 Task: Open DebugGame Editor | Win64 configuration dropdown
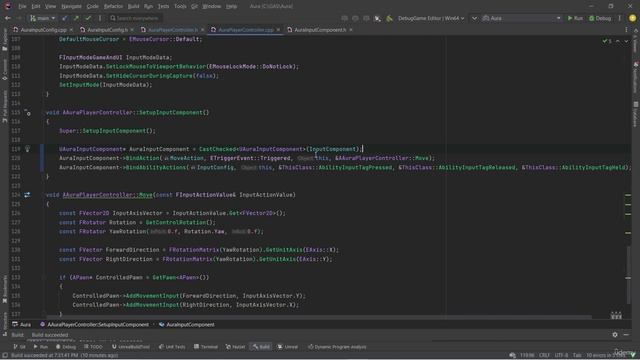point(431,18)
